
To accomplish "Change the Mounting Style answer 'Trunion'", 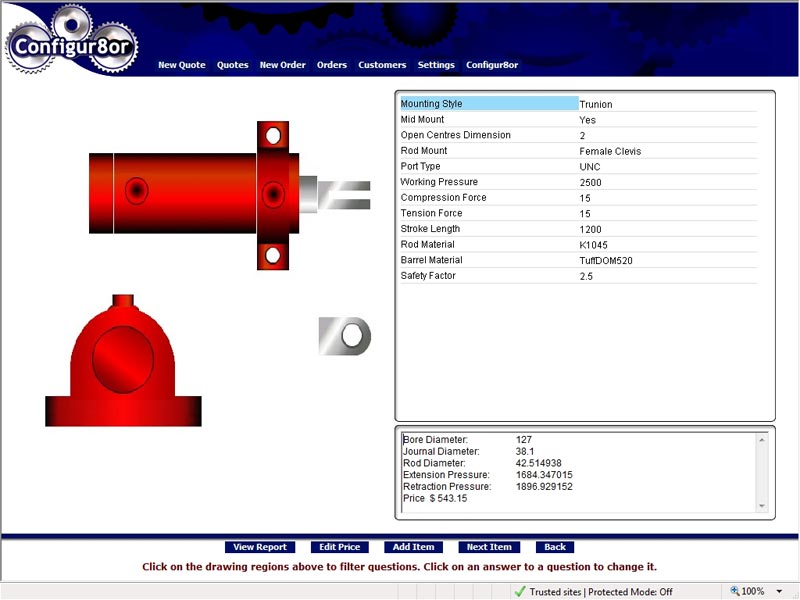I will tap(595, 104).
